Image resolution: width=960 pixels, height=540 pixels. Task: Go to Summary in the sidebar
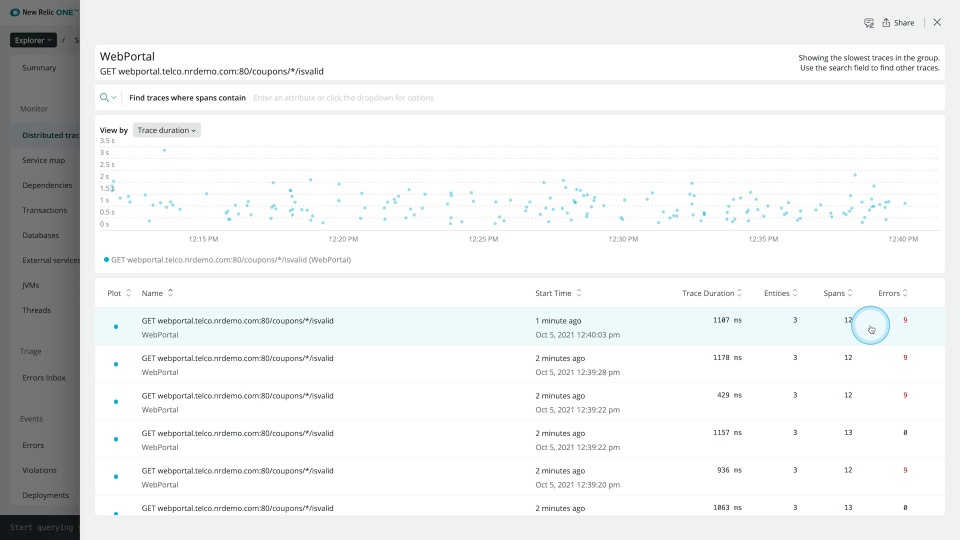(39, 68)
